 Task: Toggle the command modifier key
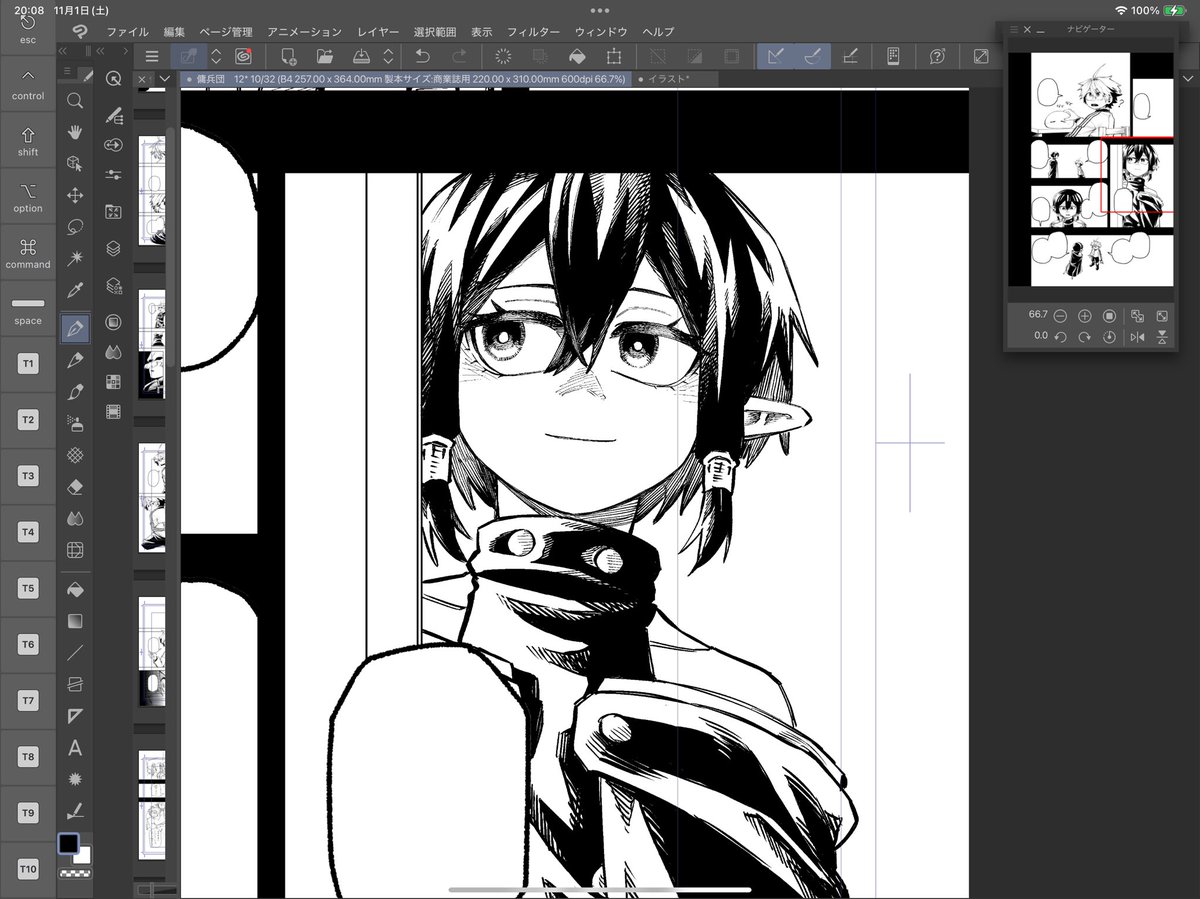pos(28,253)
